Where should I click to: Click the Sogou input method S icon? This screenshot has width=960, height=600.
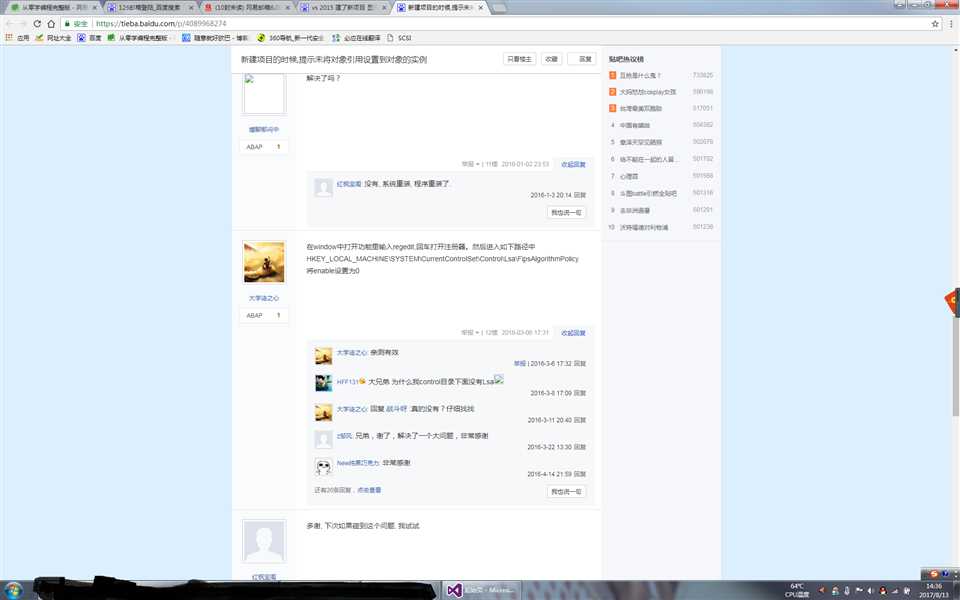click(933, 574)
